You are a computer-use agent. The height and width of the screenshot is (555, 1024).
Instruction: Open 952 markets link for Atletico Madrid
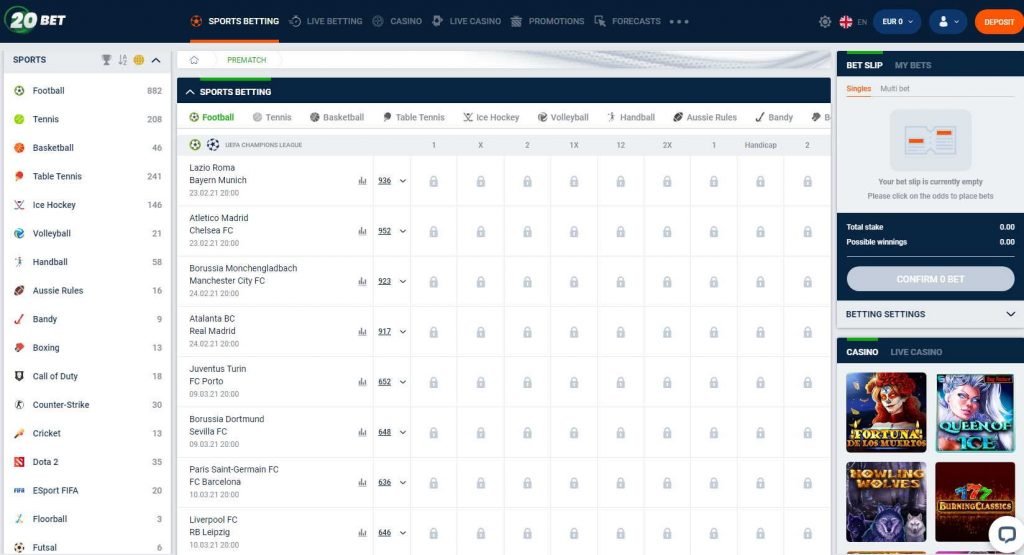[385, 231]
